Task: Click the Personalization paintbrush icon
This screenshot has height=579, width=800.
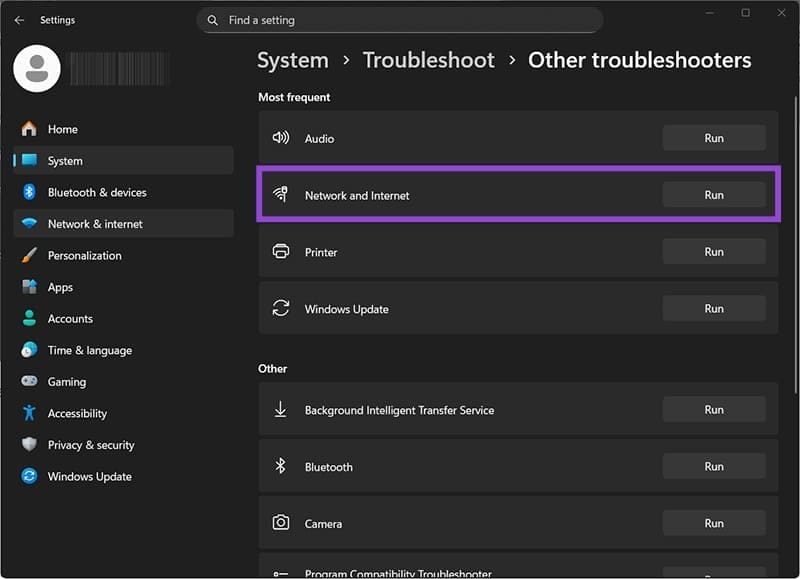Action: click(x=29, y=255)
